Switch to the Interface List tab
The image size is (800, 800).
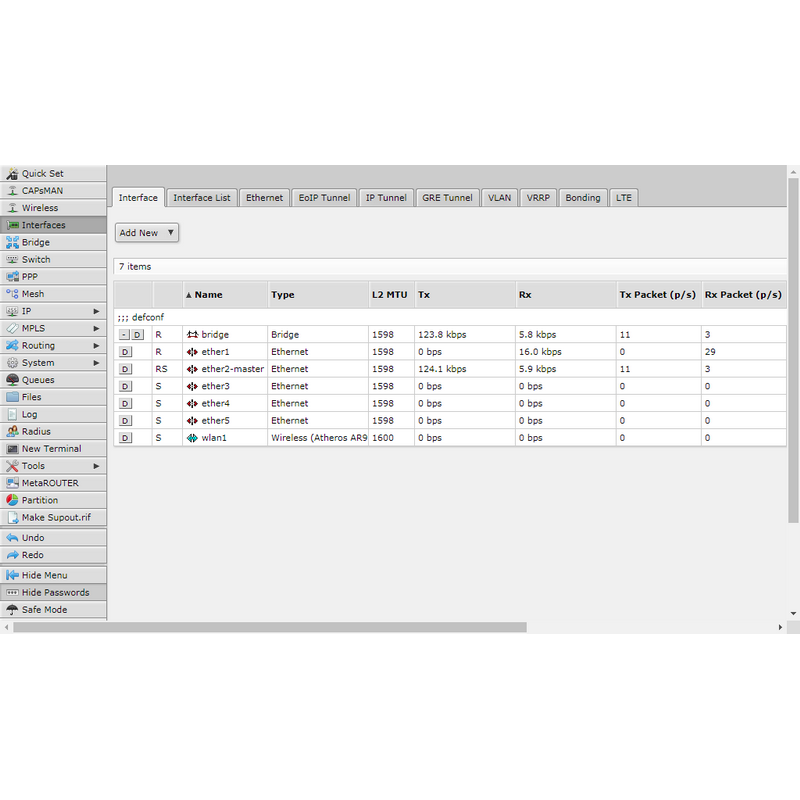click(201, 198)
